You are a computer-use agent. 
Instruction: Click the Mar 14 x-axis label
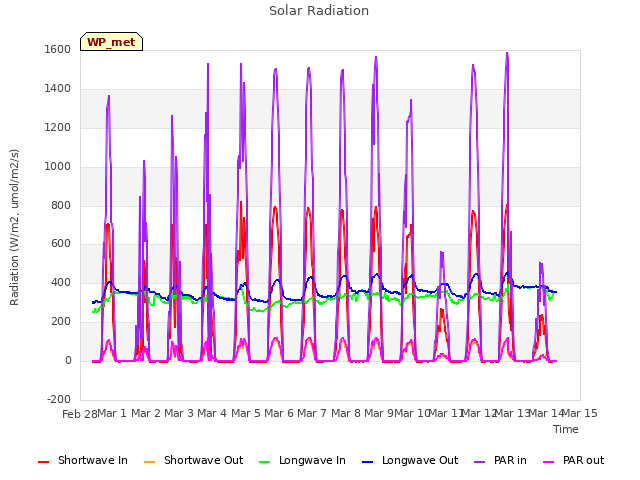[x=546, y=413]
